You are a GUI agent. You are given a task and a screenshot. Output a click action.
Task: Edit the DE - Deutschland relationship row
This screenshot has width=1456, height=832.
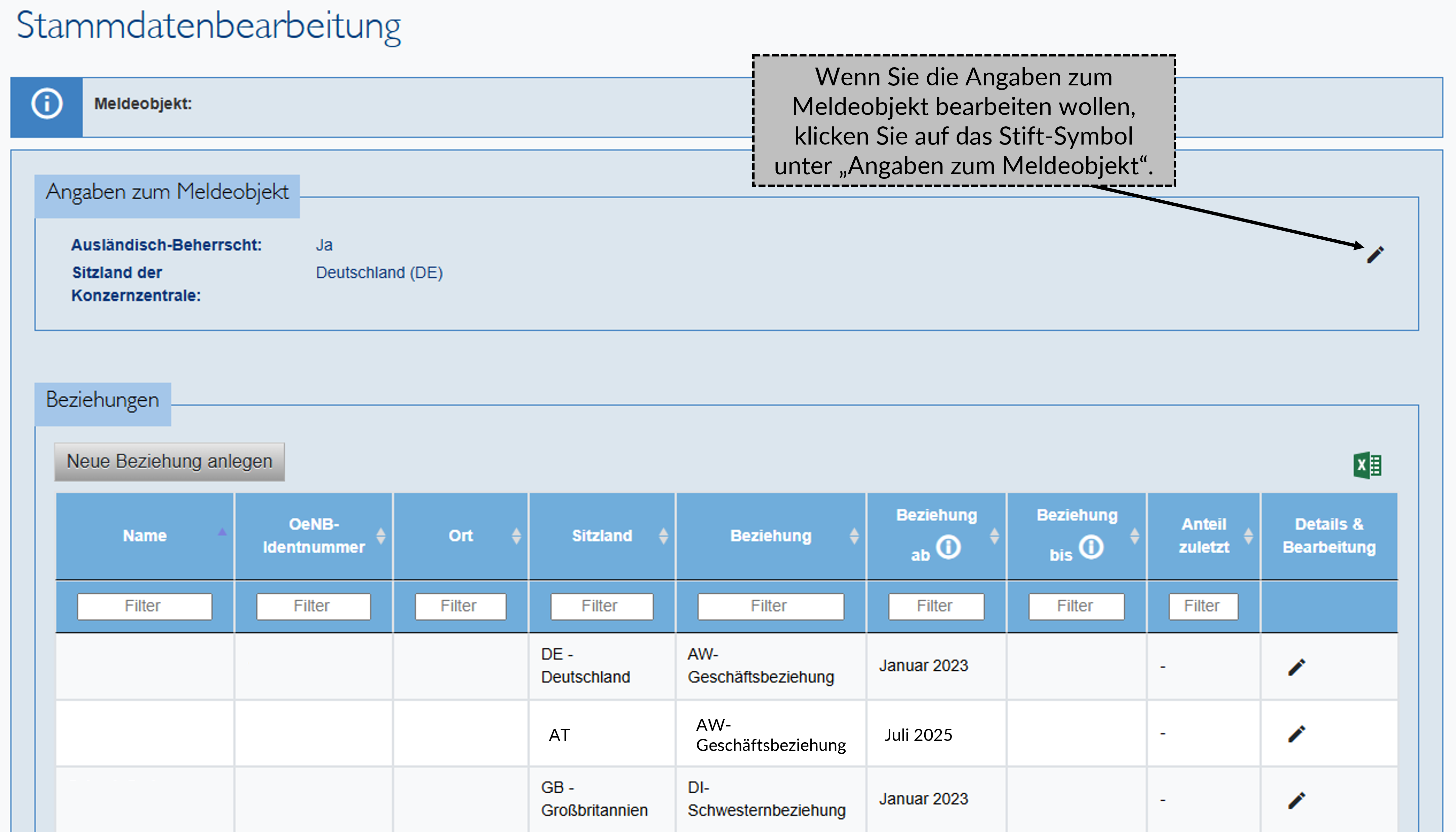(x=1297, y=667)
